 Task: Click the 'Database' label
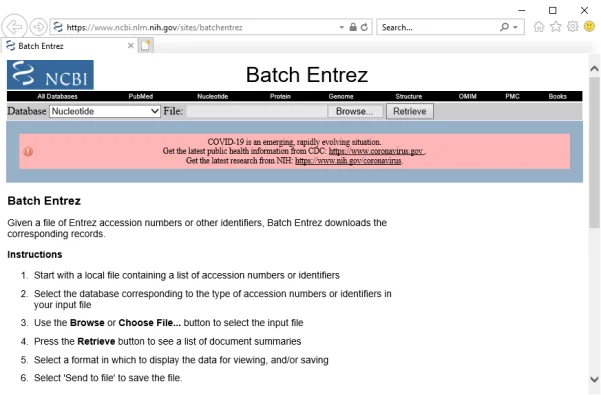27,111
